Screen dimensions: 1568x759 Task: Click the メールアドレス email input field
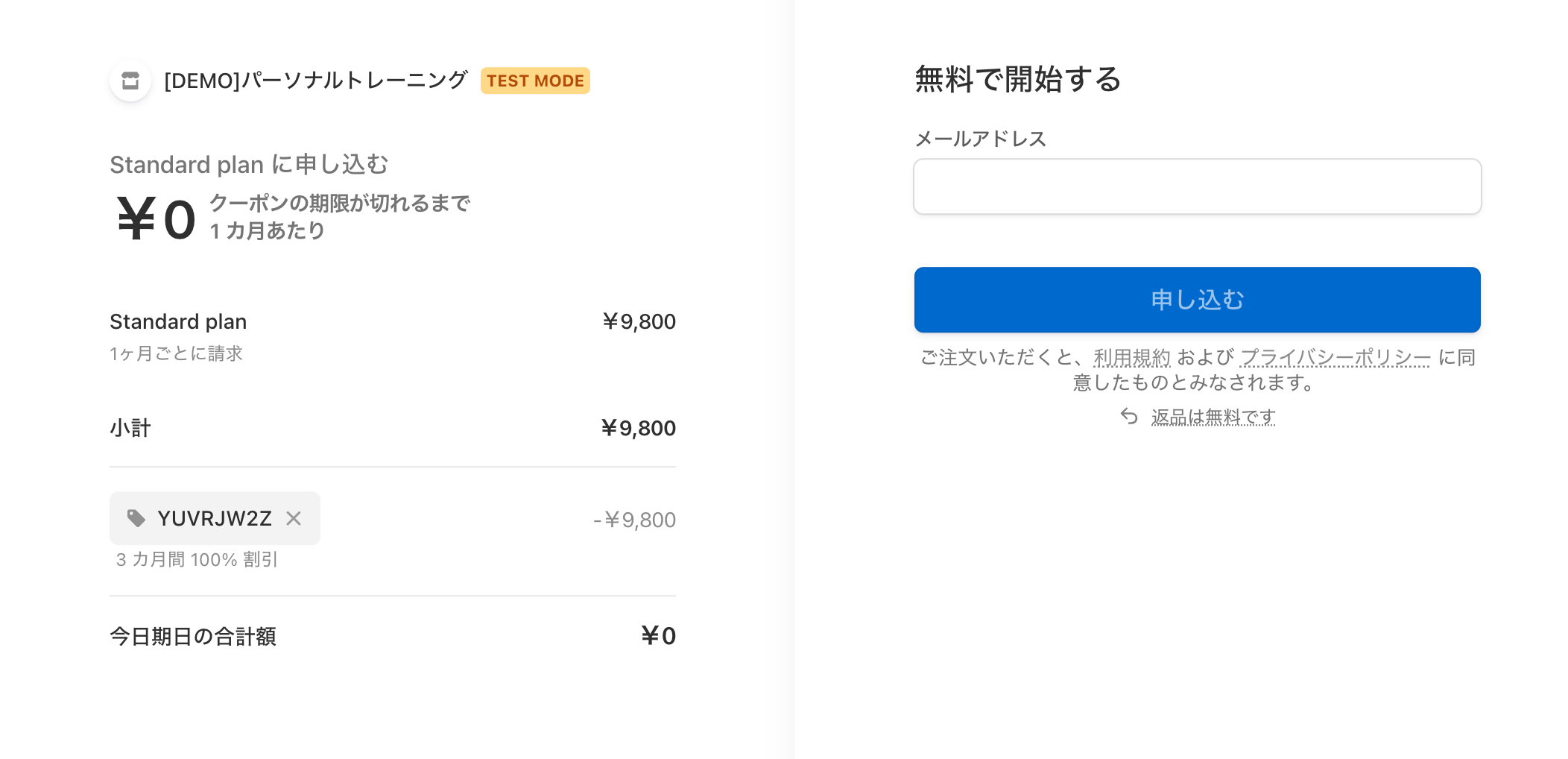1195,186
